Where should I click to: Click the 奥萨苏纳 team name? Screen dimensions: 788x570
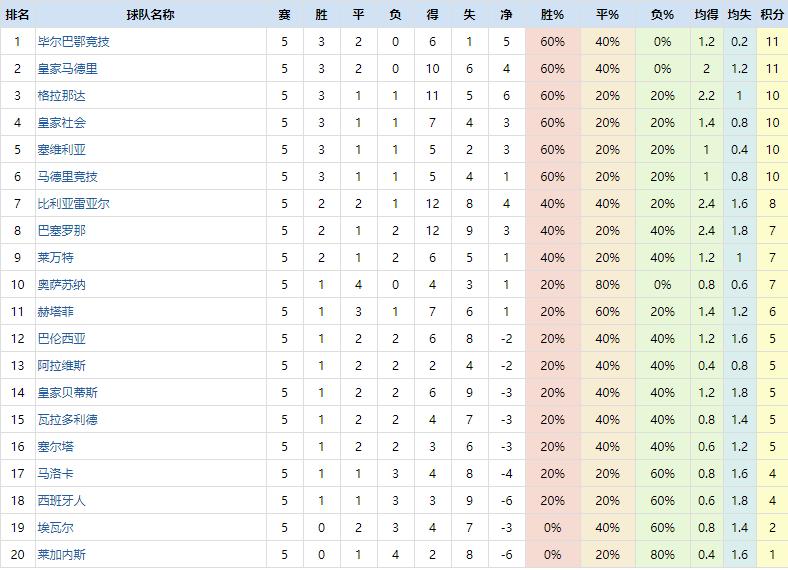coord(61,285)
